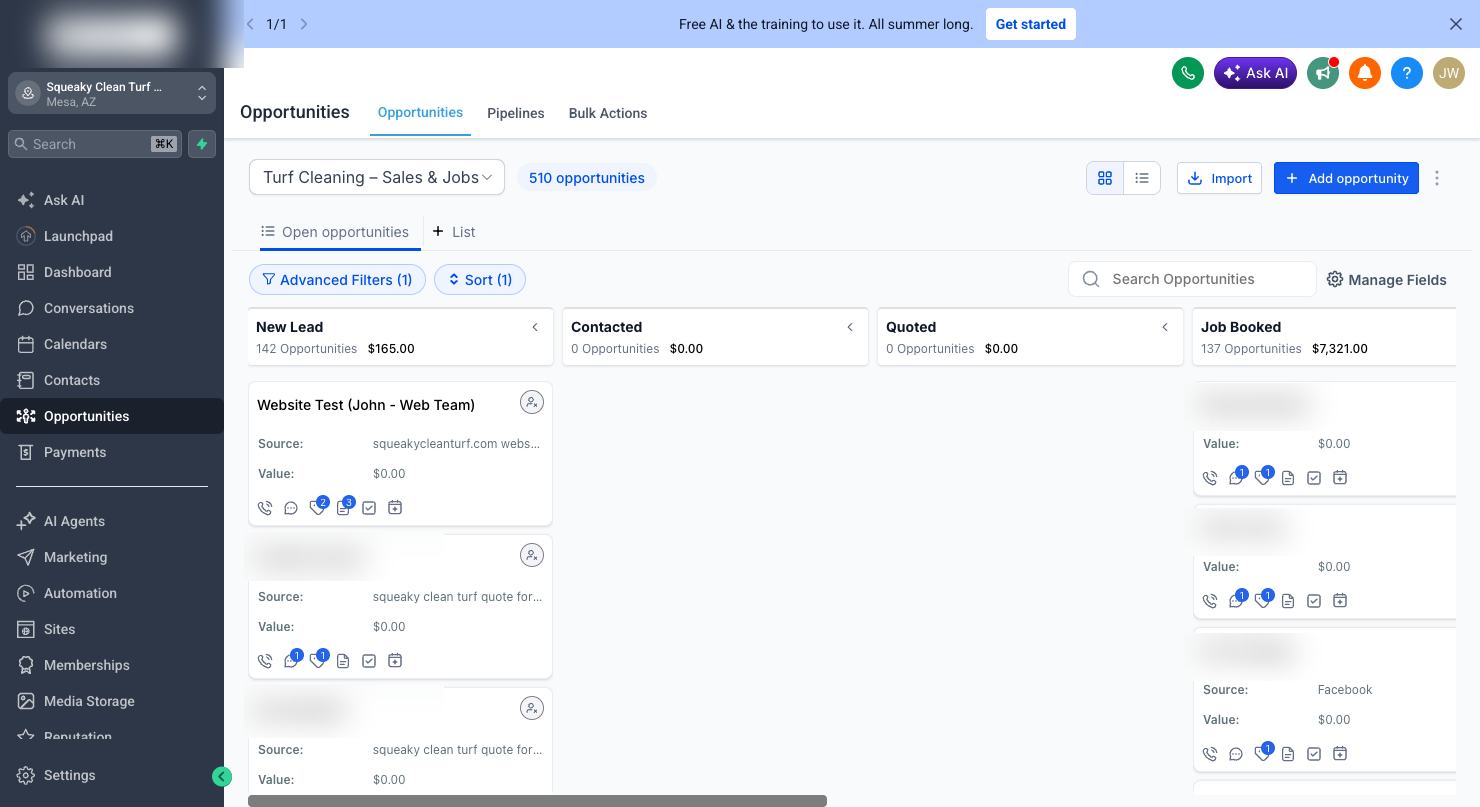
Task: Click phone icon on Facebook source card
Action: (x=1210, y=754)
